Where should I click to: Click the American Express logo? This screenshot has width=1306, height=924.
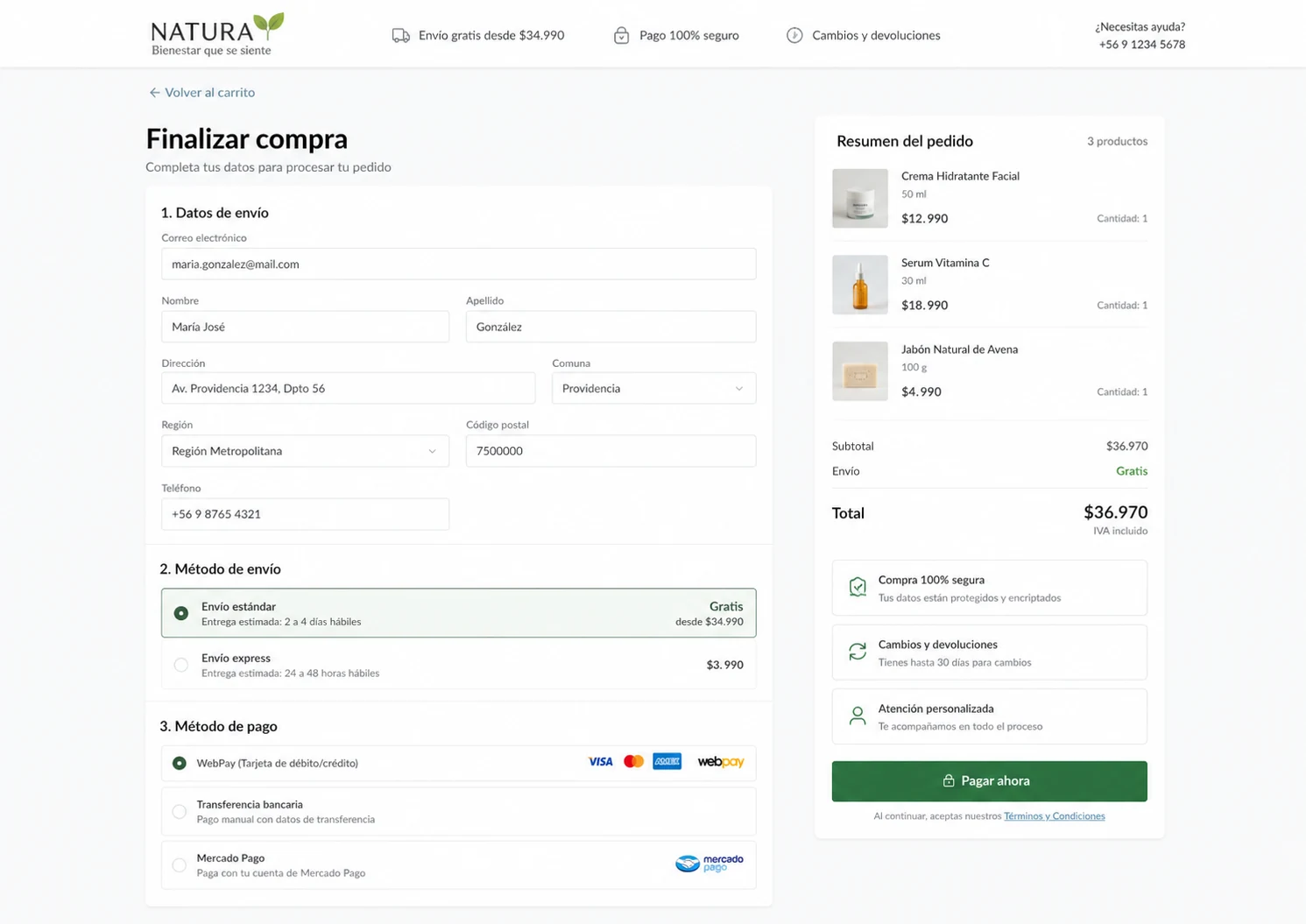[x=667, y=762]
